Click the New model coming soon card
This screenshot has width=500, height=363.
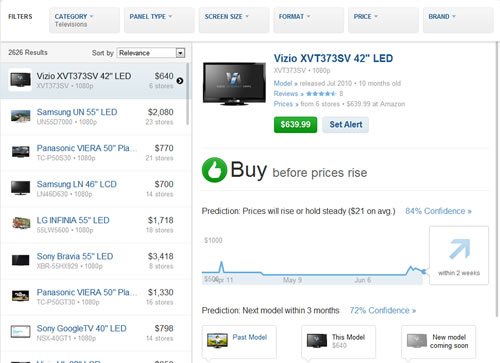pyautogui.click(x=438, y=343)
